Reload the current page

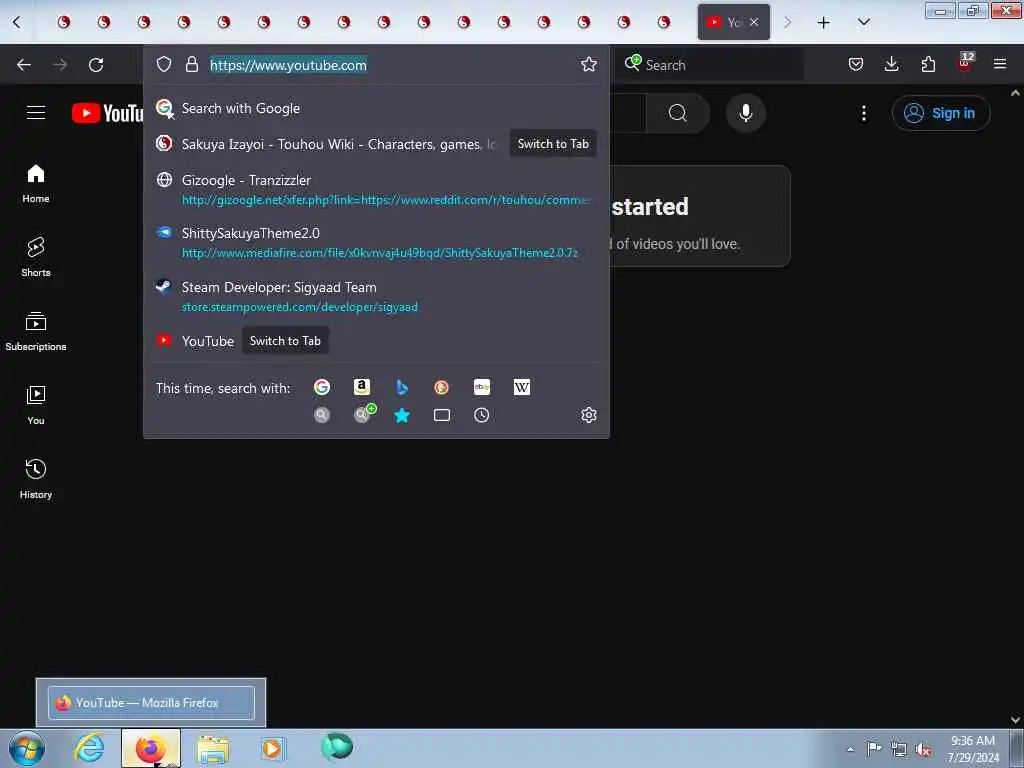(96, 65)
